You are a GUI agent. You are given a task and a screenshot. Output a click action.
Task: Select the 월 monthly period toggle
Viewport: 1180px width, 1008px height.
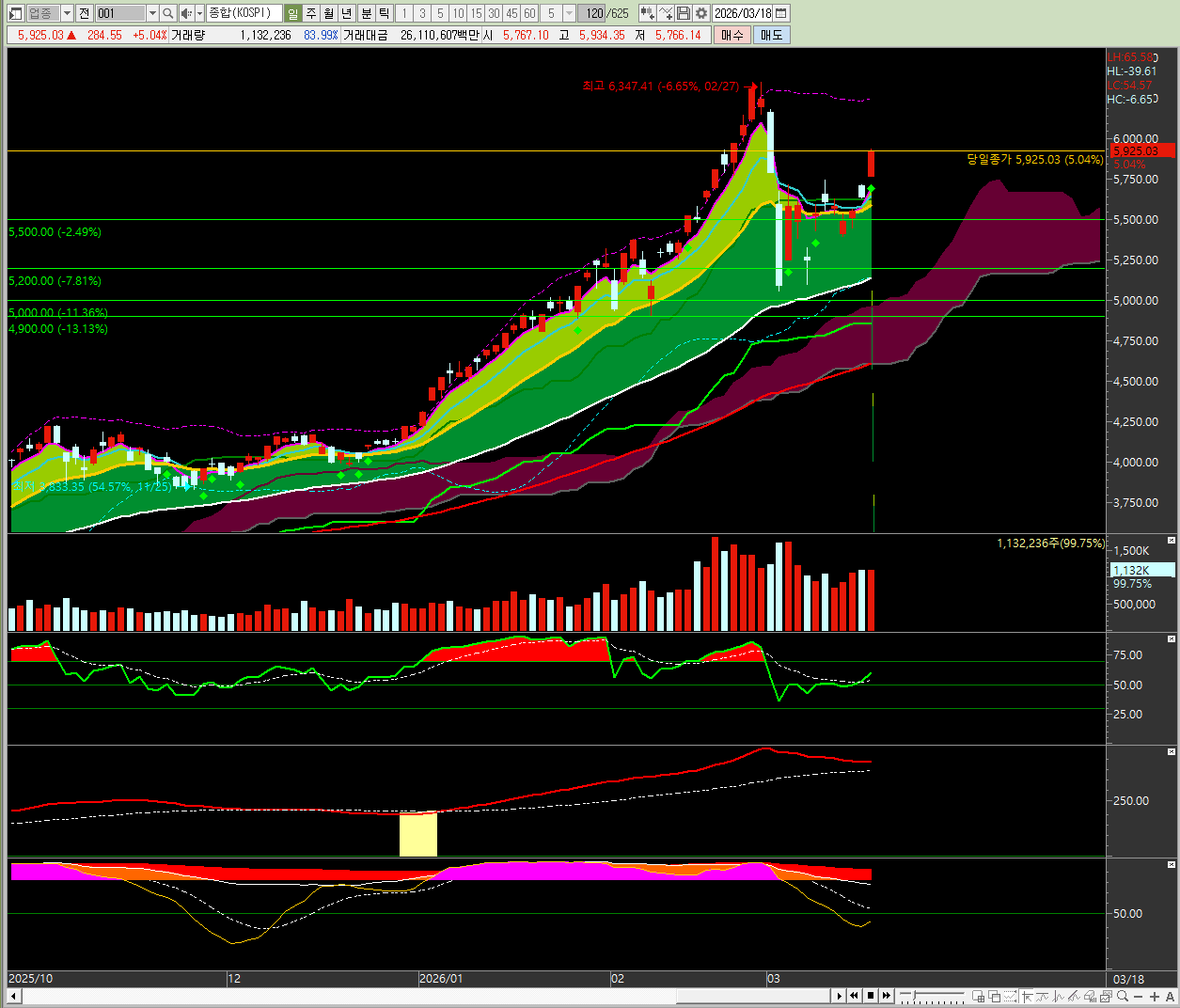[329, 13]
